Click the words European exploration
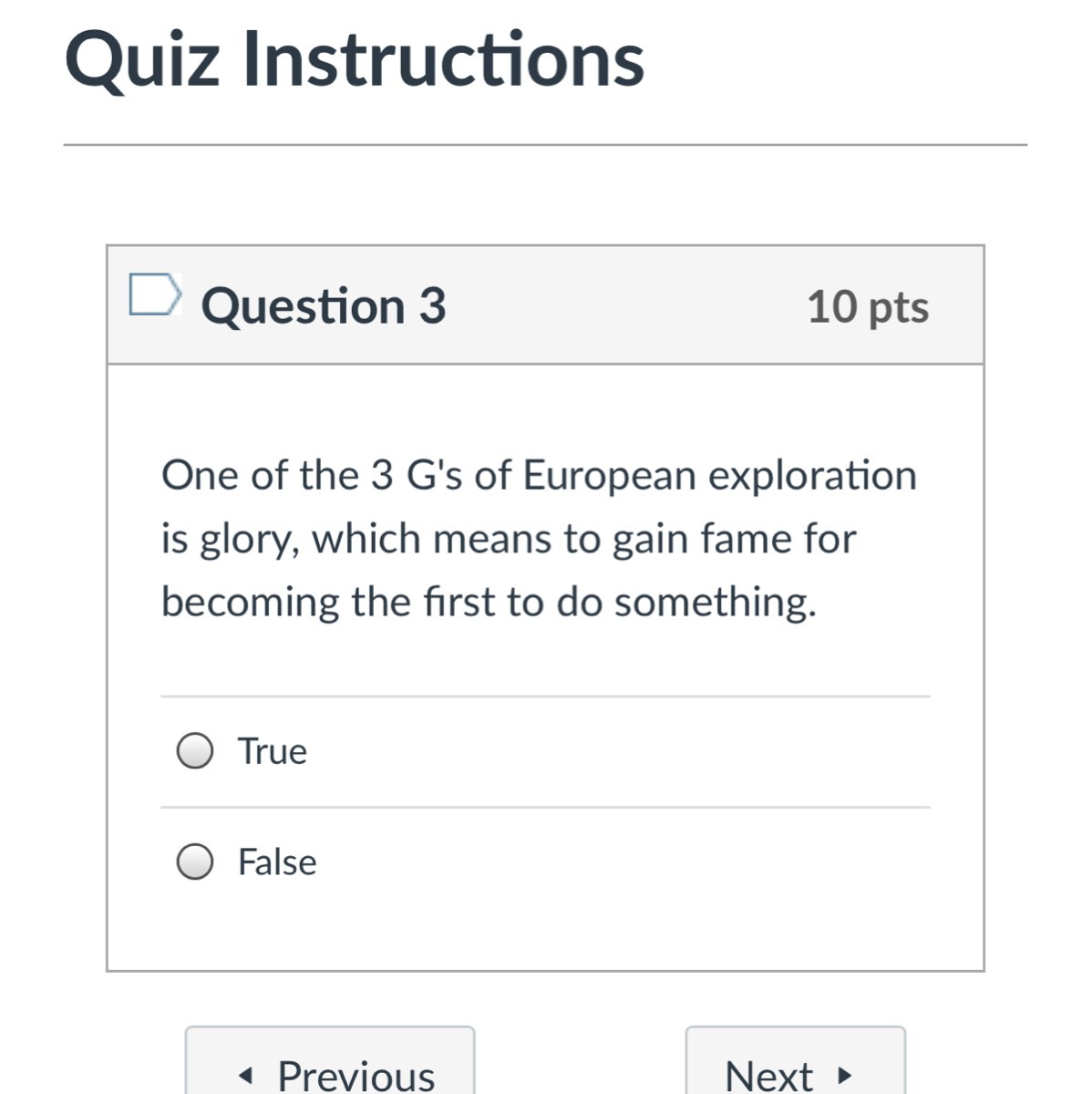The height and width of the screenshot is (1094, 1092). [x=720, y=476]
